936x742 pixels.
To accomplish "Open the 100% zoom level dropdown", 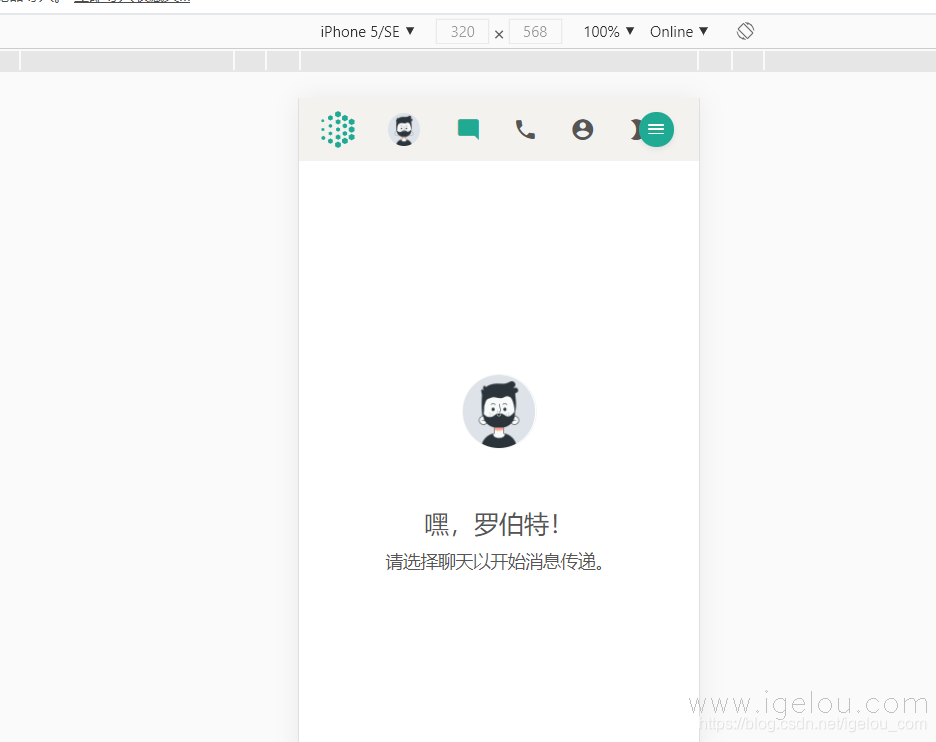I will [x=606, y=31].
